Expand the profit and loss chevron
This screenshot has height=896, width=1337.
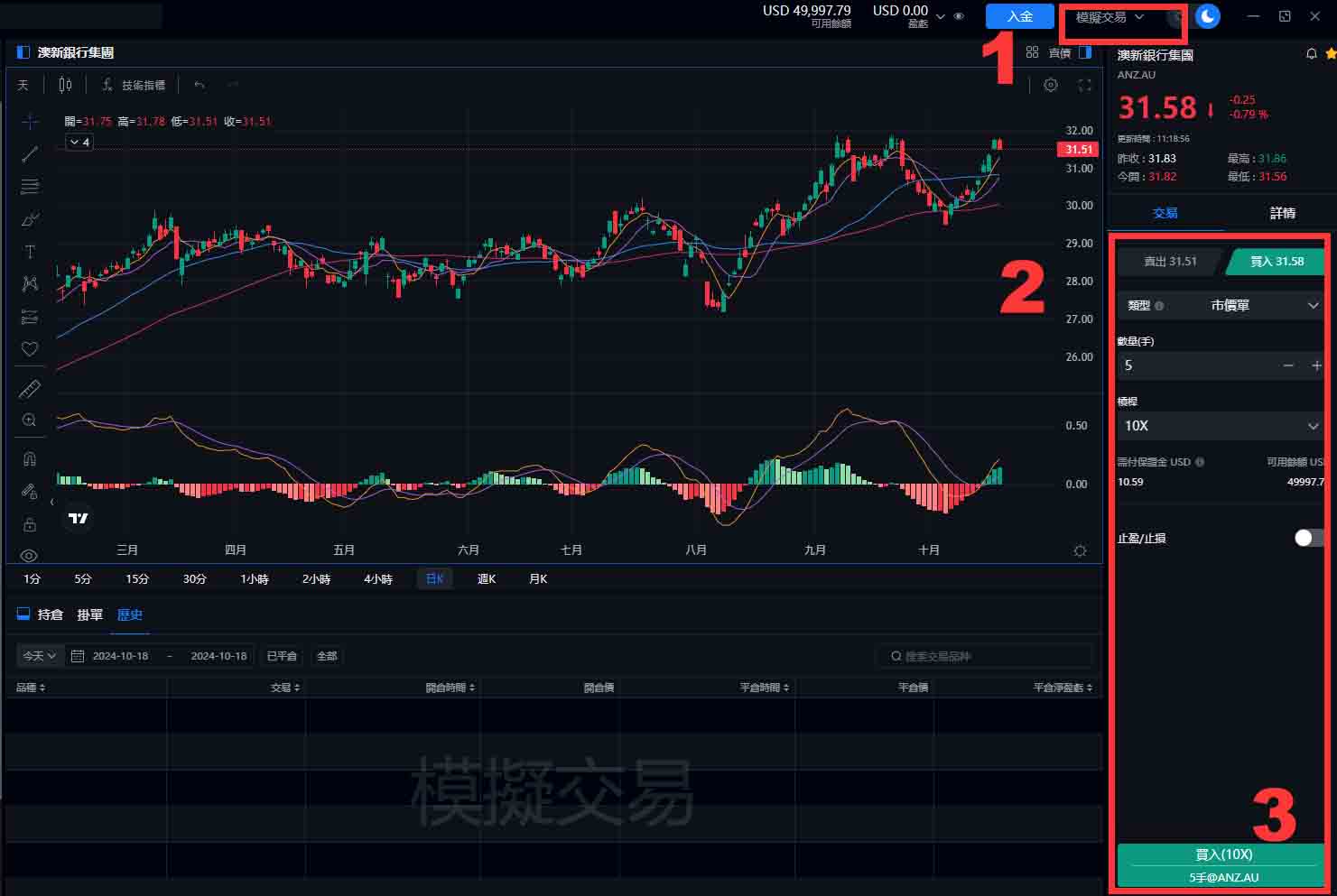click(x=941, y=16)
